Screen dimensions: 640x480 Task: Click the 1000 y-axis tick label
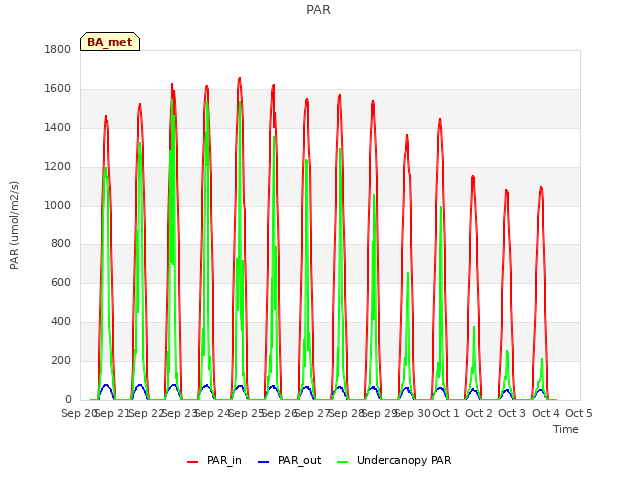pyautogui.click(x=58, y=205)
